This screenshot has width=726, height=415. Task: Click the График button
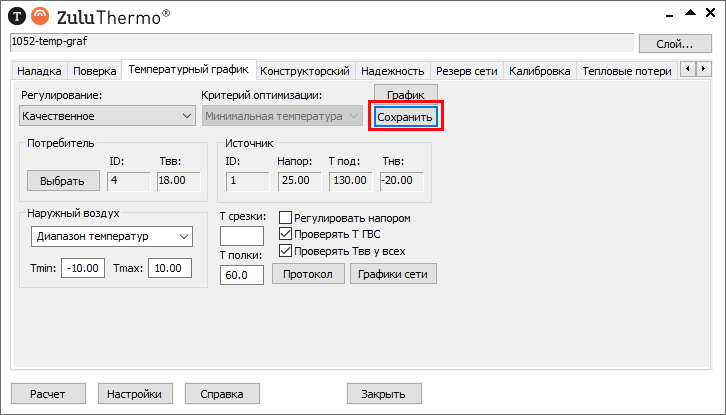[405, 93]
